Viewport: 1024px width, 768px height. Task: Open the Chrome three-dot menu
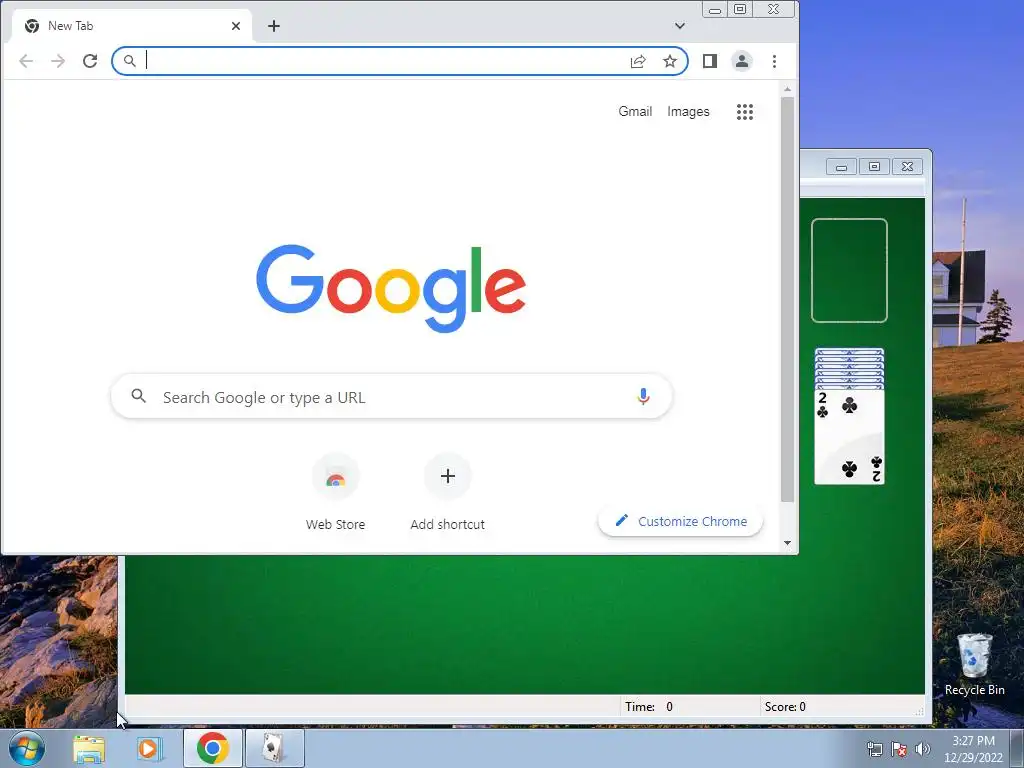click(775, 61)
